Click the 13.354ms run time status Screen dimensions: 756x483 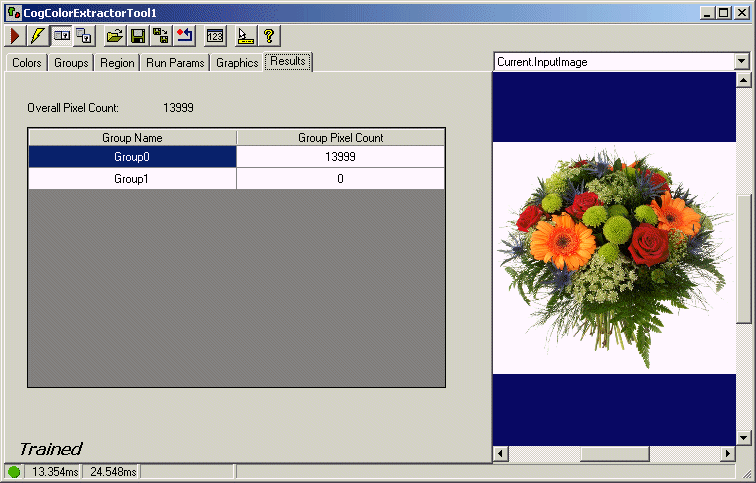pyautogui.click(x=54, y=472)
